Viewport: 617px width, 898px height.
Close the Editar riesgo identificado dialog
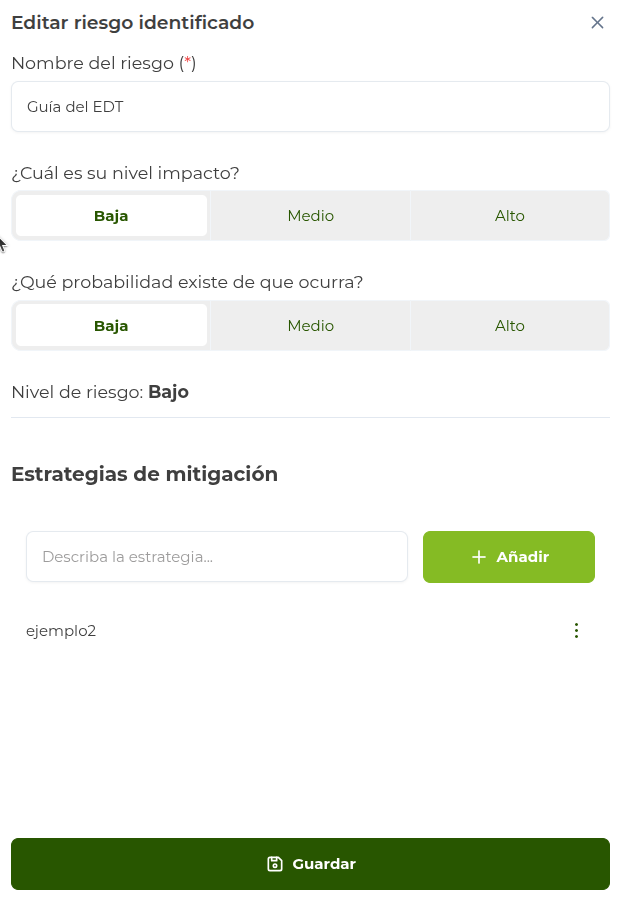click(x=597, y=22)
